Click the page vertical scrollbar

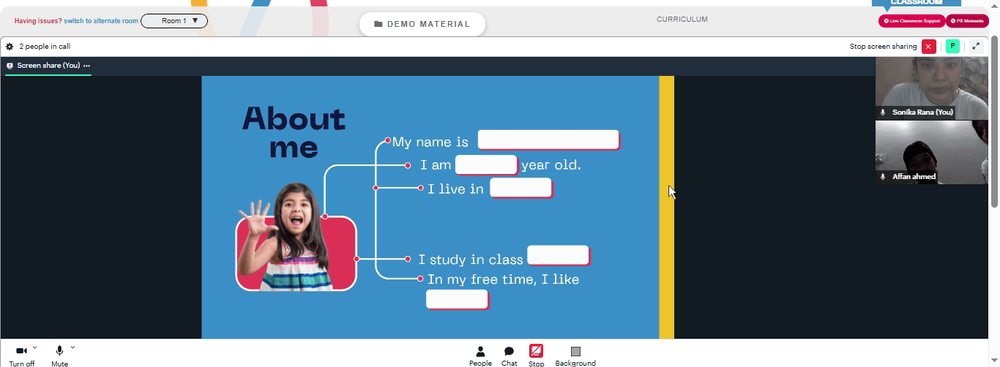click(x=995, y=121)
